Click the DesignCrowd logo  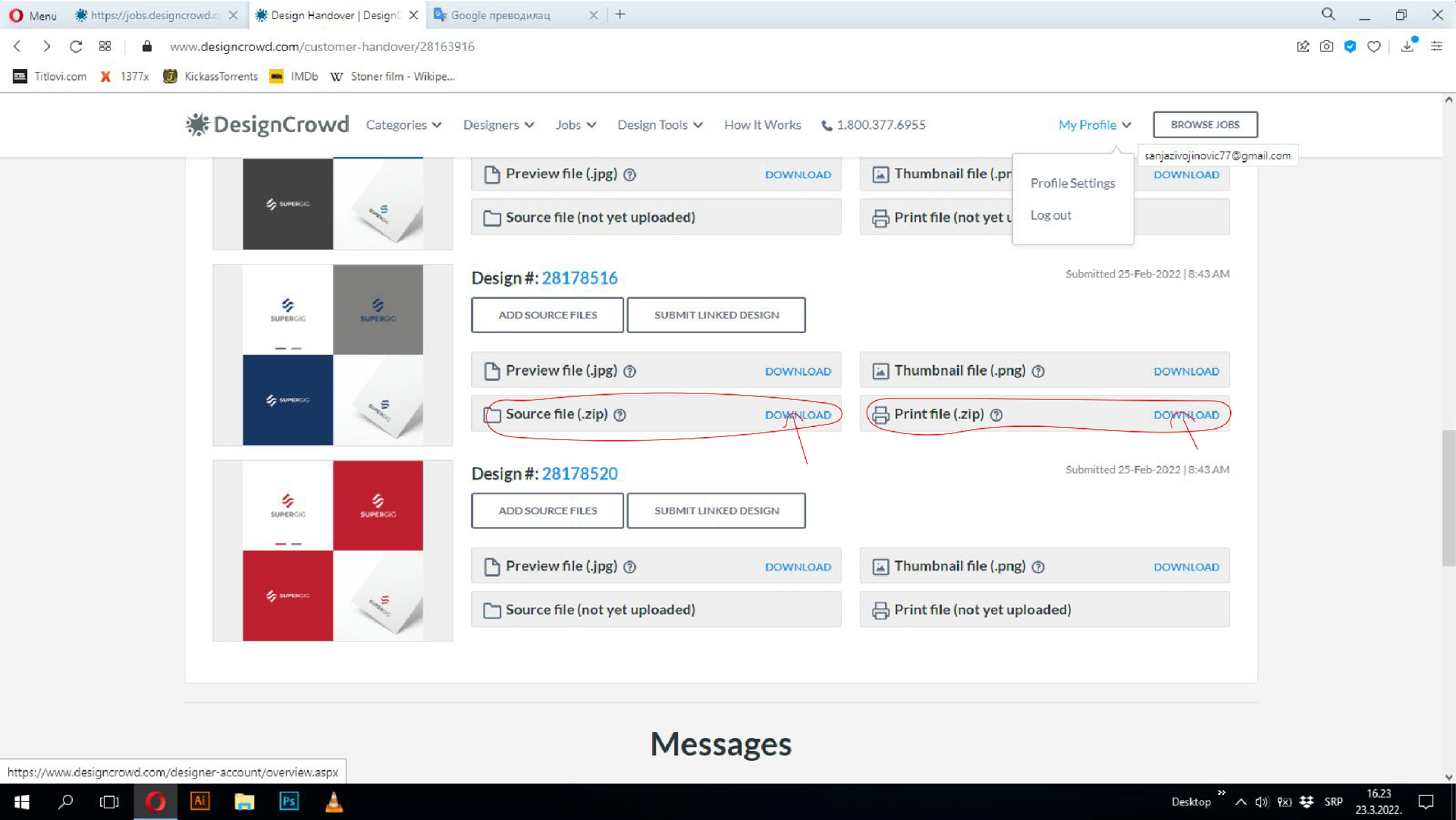point(268,124)
